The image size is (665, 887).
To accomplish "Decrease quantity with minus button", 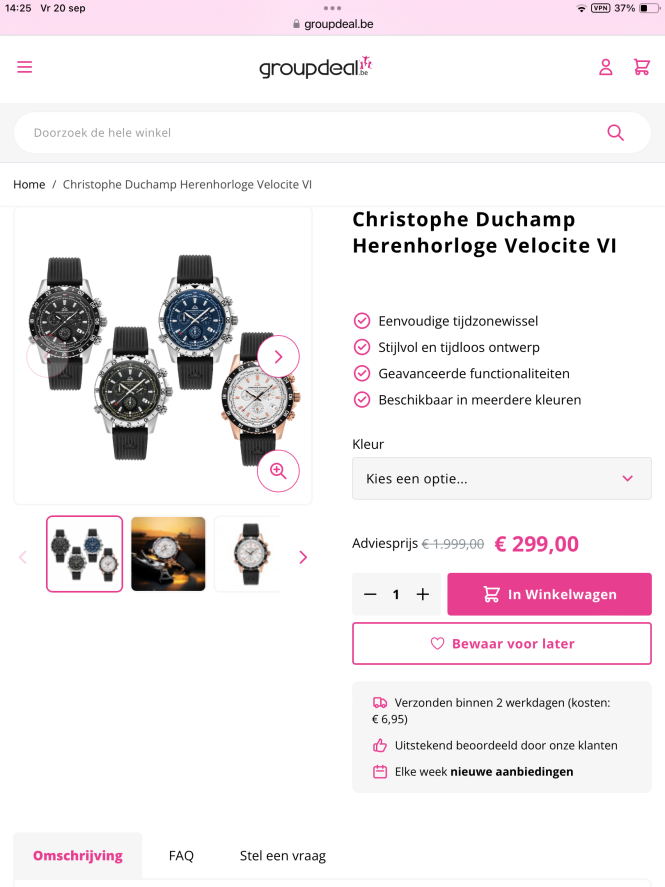I will coord(370,594).
